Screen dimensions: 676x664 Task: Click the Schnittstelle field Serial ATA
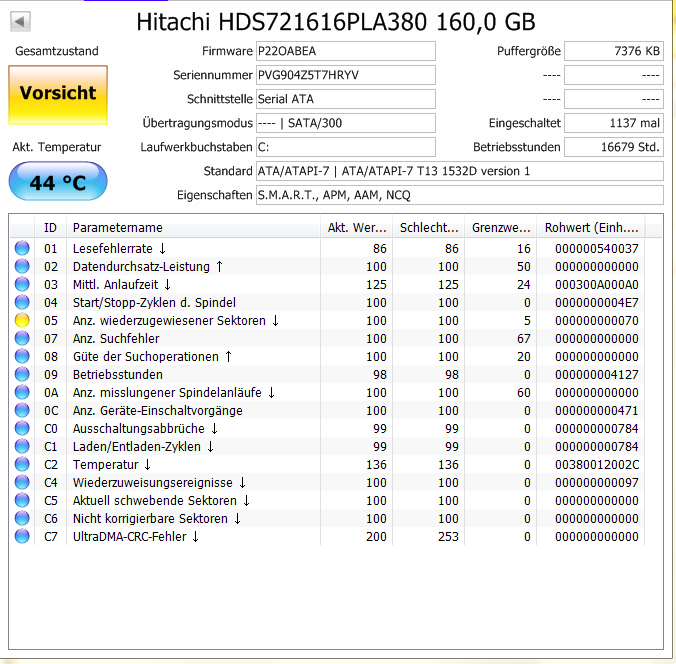(x=346, y=99)
